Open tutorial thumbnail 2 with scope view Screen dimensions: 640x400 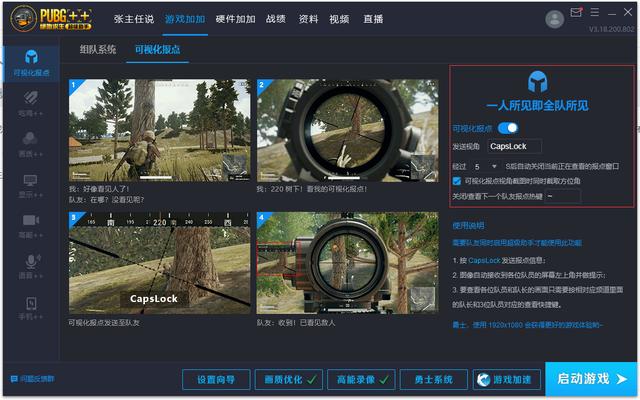348,131
